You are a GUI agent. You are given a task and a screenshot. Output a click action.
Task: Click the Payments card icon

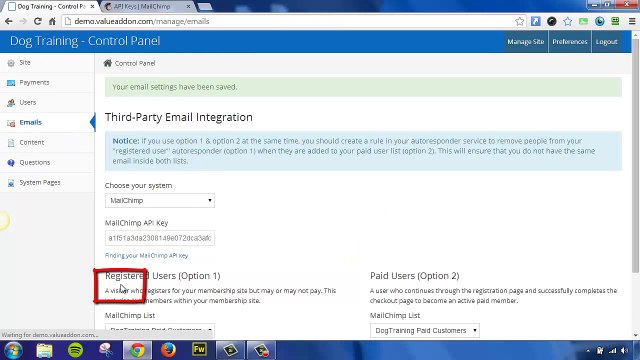pos(11,83)
